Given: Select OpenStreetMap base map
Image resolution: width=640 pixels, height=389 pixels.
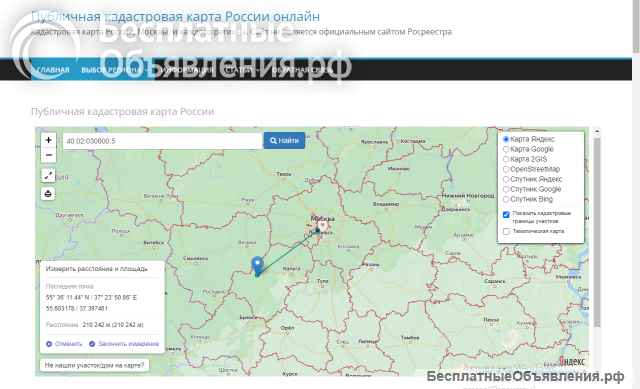Looking at the screenshot, I should click(x=506, y=169).
